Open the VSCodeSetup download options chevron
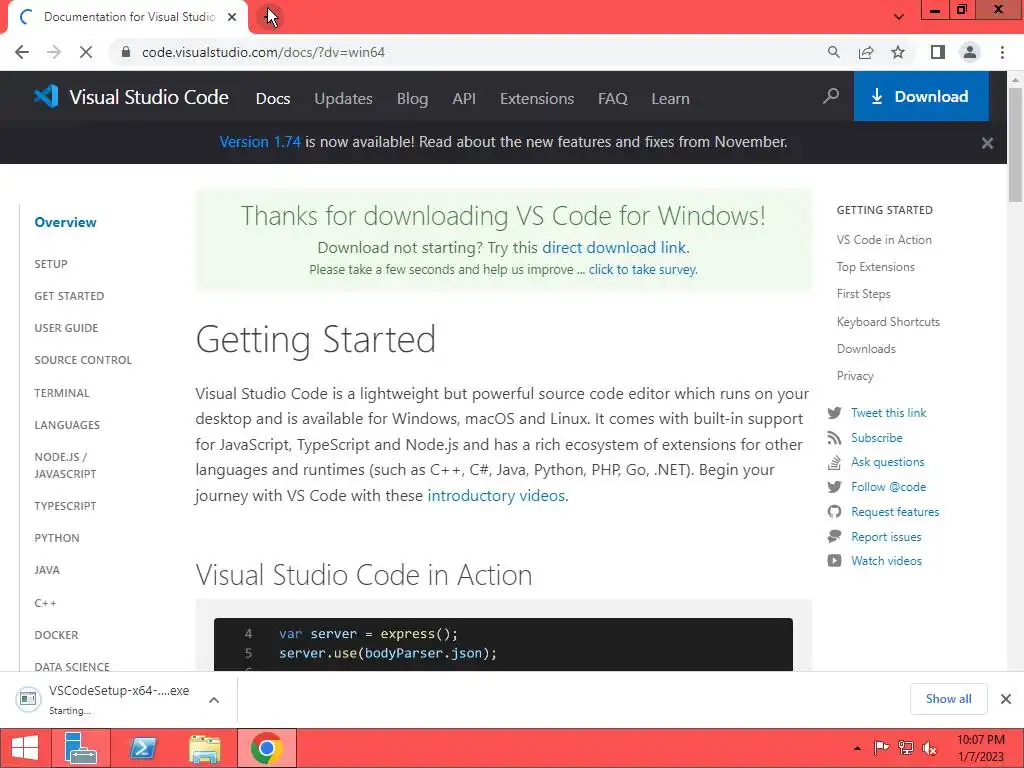This screenshot has height=768, width=1024. point(214,700)
